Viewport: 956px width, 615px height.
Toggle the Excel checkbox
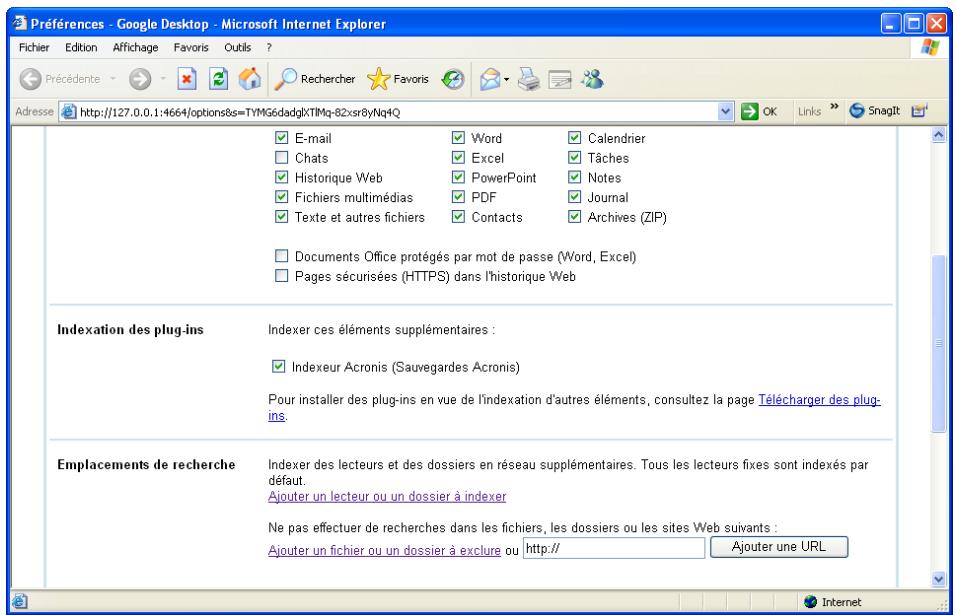(458, 158)
